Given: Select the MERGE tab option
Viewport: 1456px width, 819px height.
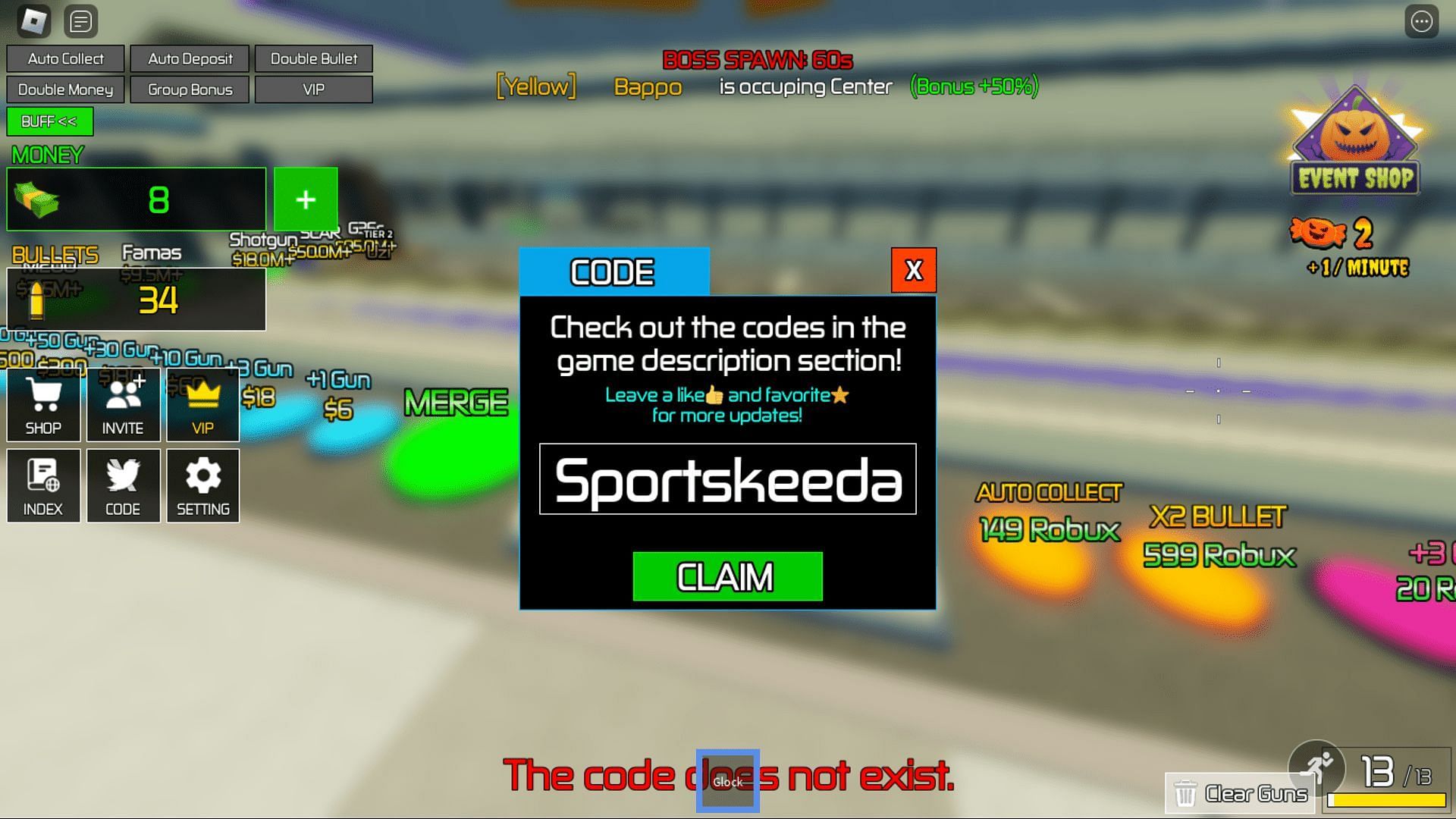Looking at the screenshot, I should (456, 400).
